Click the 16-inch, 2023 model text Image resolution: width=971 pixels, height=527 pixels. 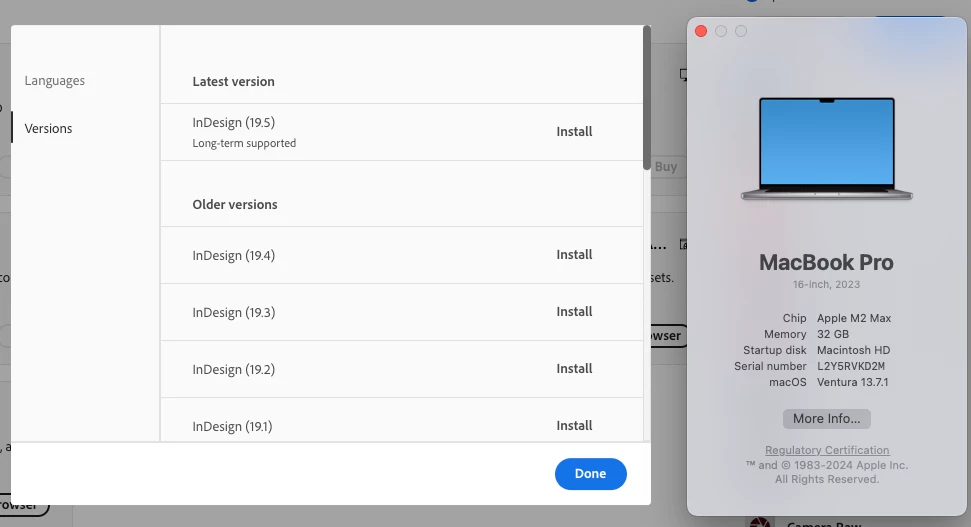(x=826, y=284)
